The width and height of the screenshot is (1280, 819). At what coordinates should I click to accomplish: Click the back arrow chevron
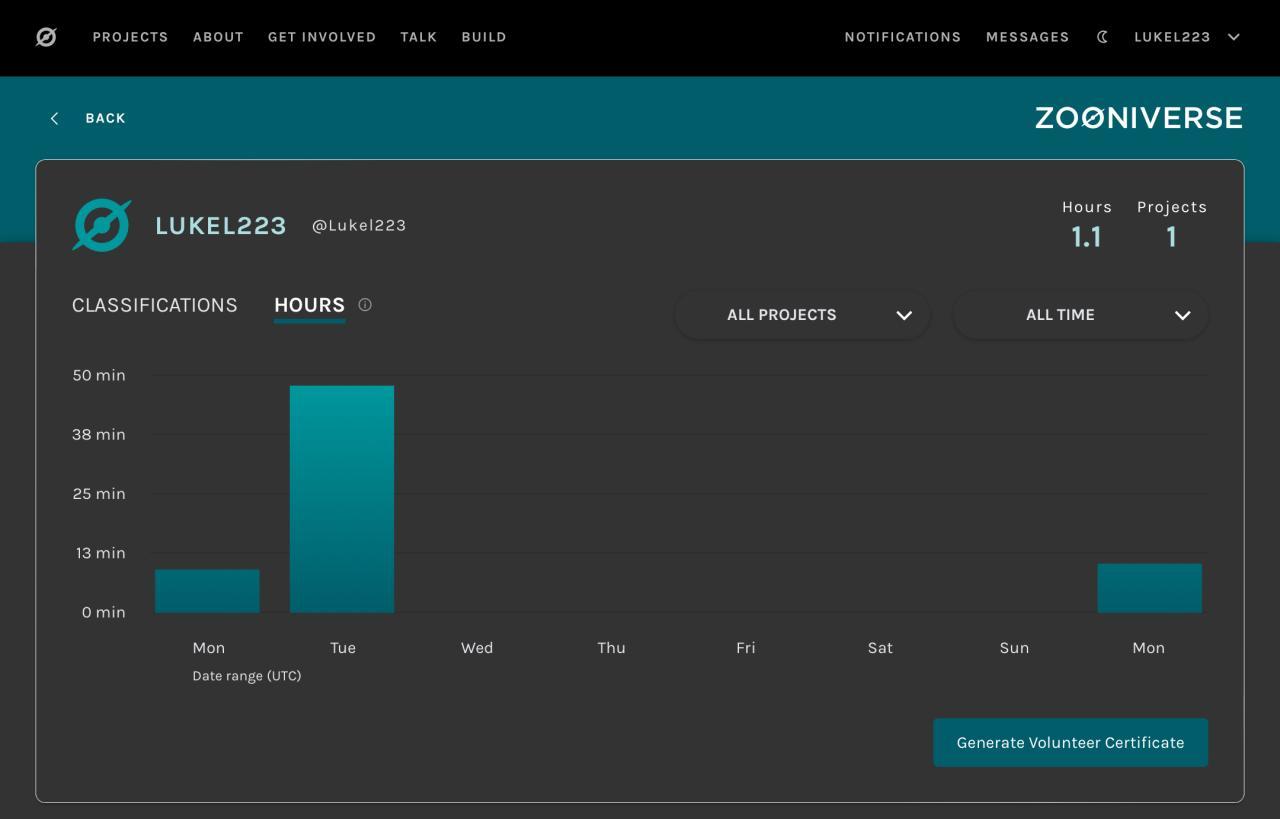click(54, 118)
